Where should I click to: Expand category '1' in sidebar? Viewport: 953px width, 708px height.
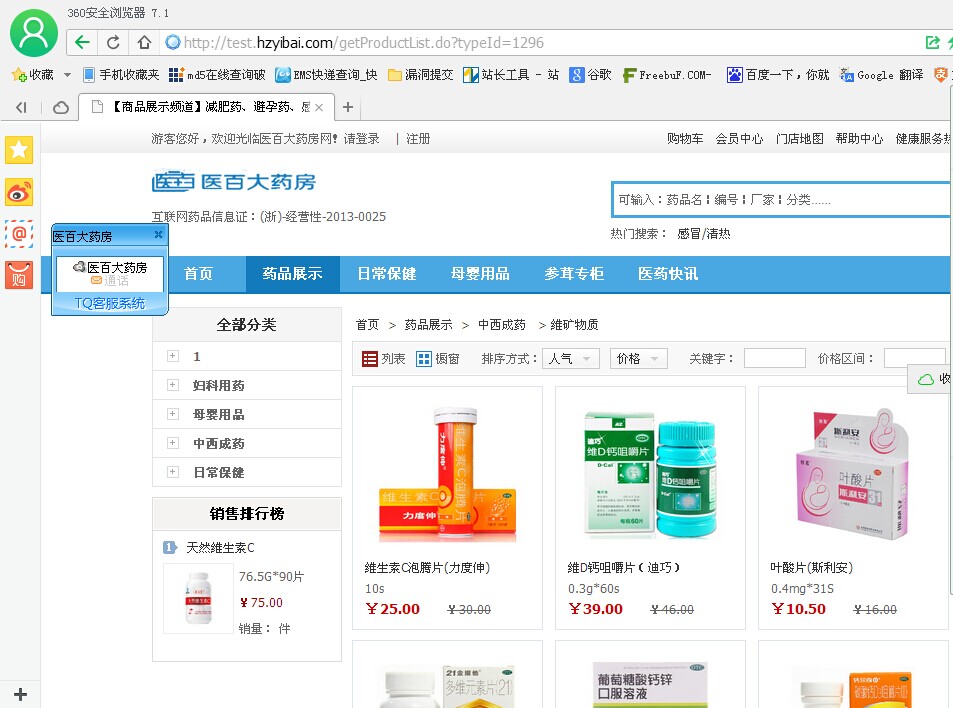coord(173,356)
